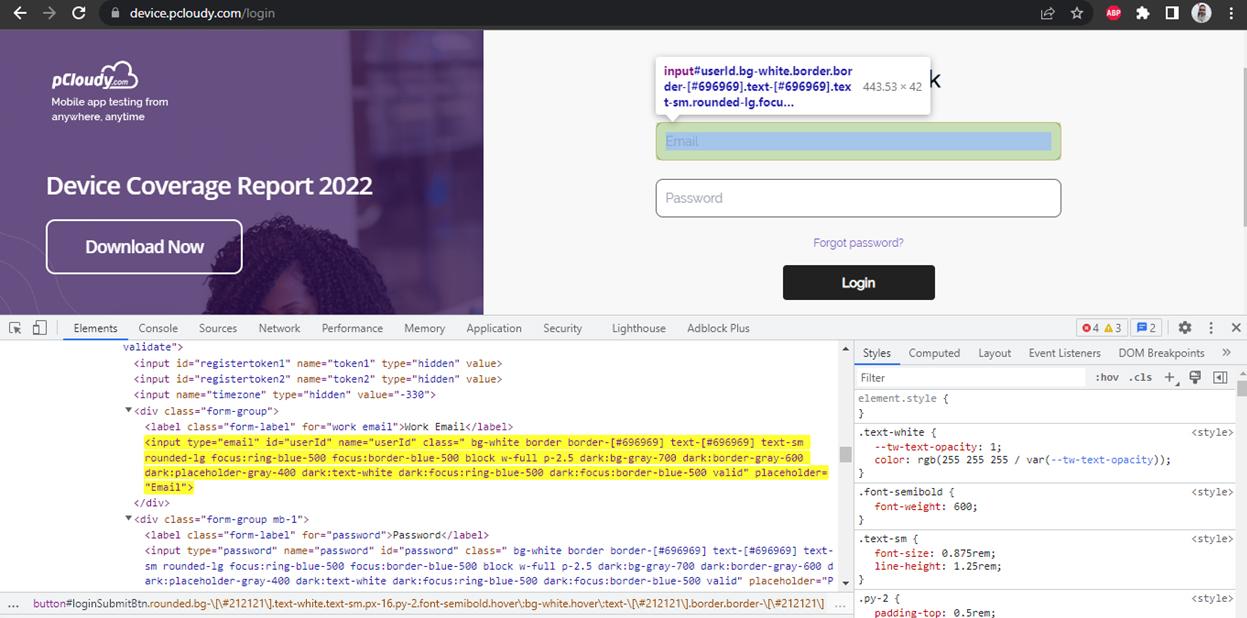Open the Chrome three-dot menu
1247x618 pixels.
pyautogui.click(x=1230, y=13)
